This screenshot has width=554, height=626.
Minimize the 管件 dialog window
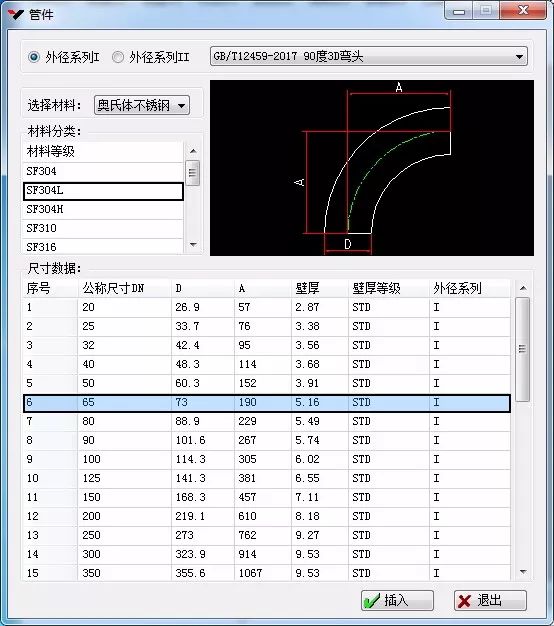(459, 12)
